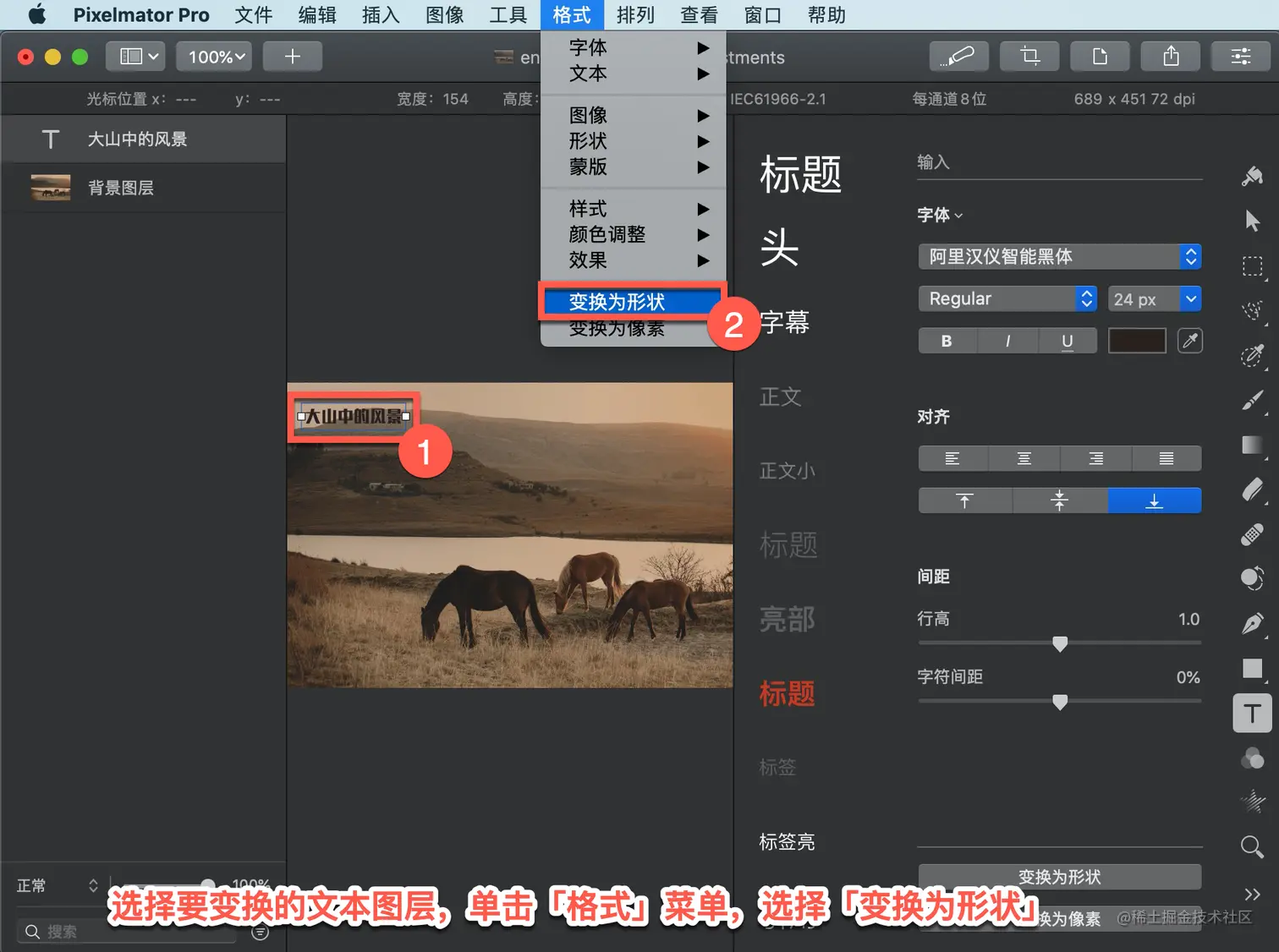Align text to the left

coord(952,458)
